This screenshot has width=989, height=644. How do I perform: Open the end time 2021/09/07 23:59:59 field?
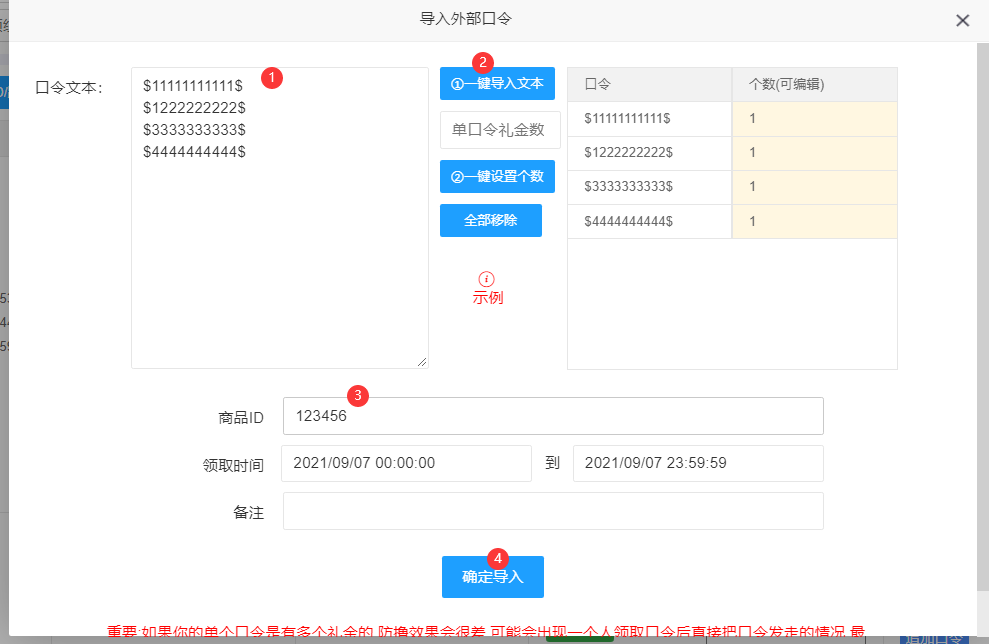[698, 463]
